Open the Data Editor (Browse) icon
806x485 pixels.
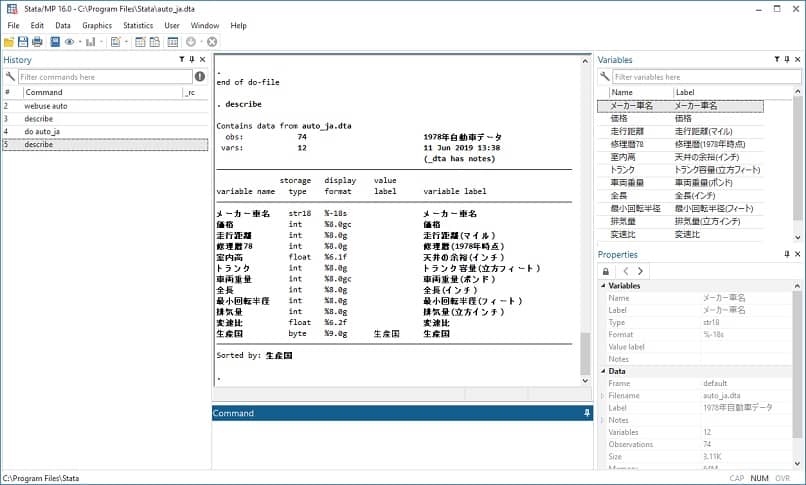point(154,42)
